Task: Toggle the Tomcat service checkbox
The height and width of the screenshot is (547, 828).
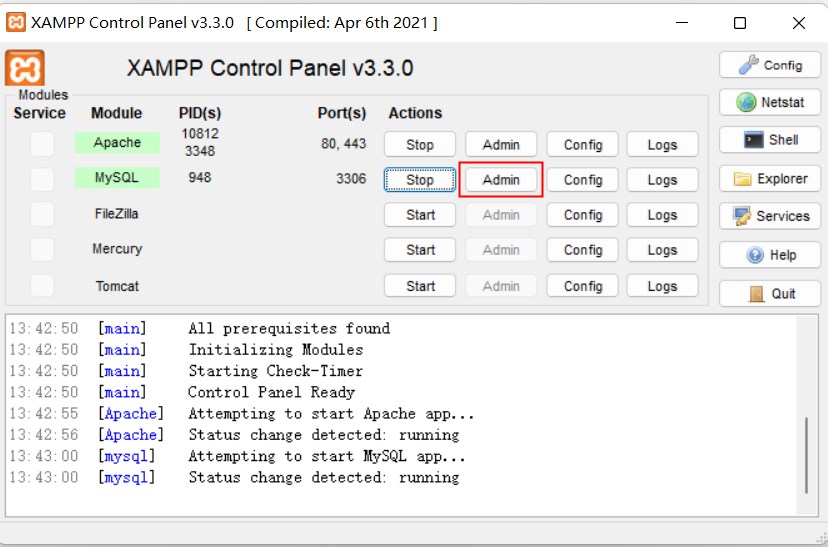Action: [x=42, y=286]
